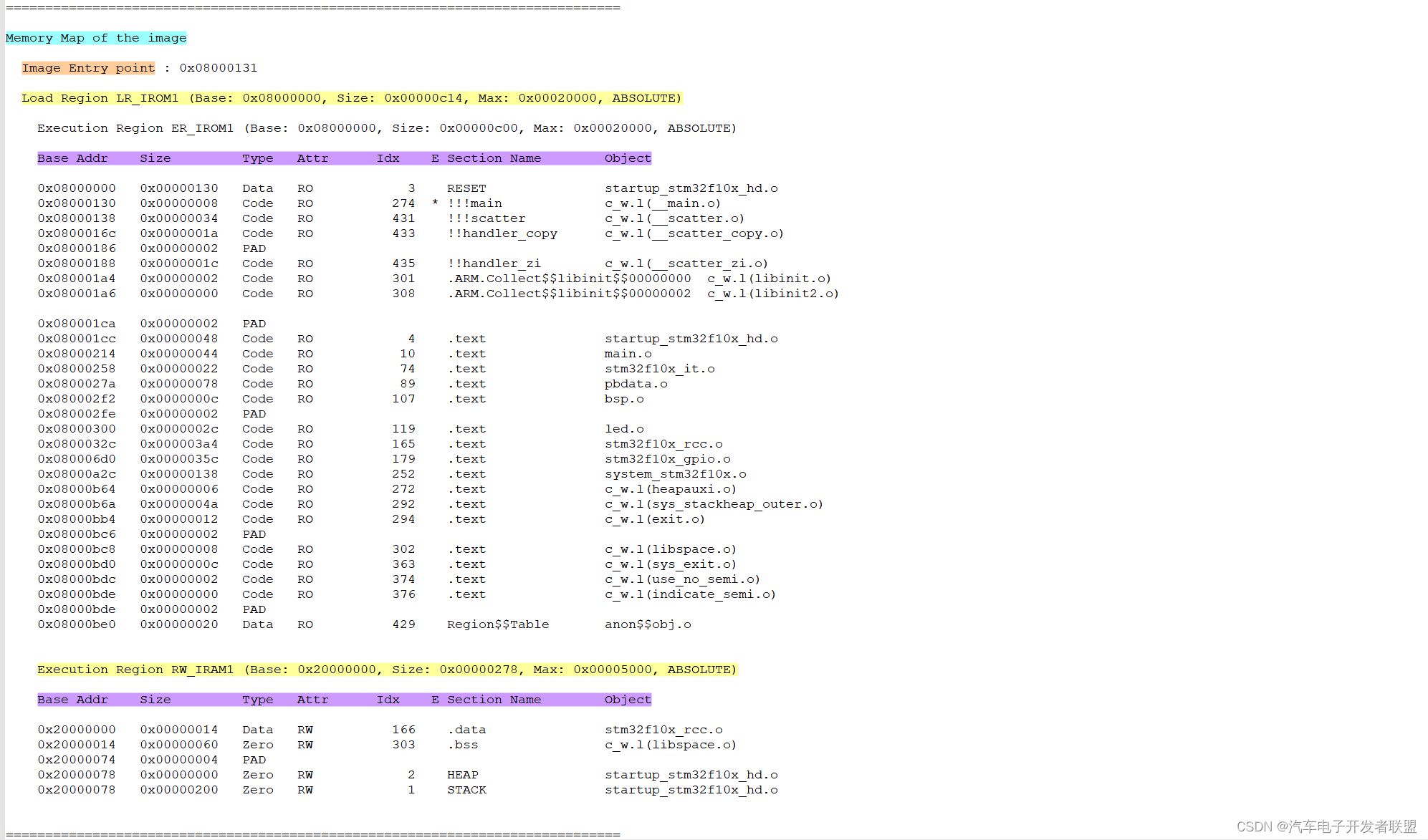Select the HEAP section line
The height and width of the screenshot is (840, 1428).
462,774
